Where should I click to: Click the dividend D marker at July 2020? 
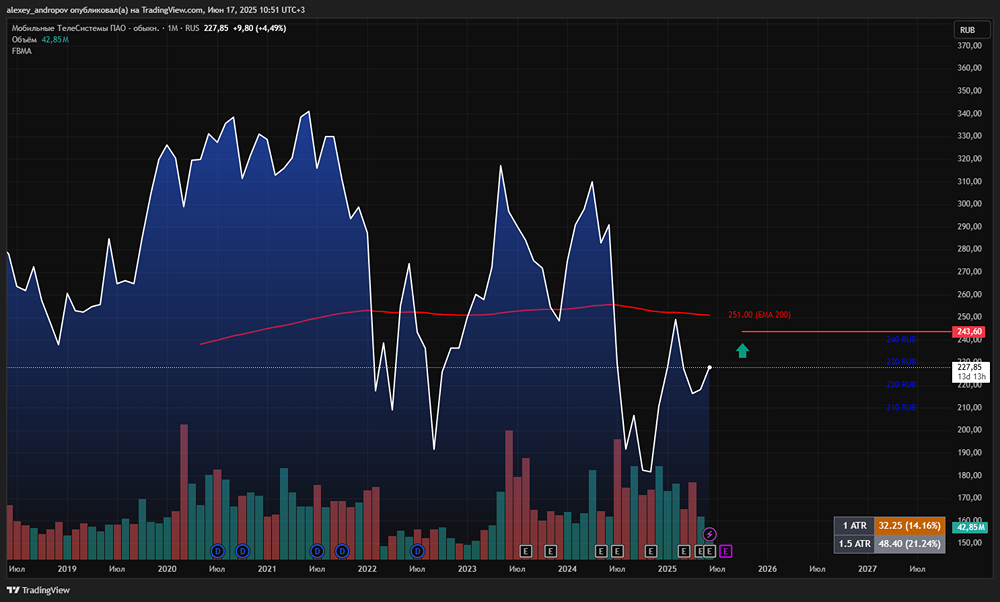click(x=217, y=551)
